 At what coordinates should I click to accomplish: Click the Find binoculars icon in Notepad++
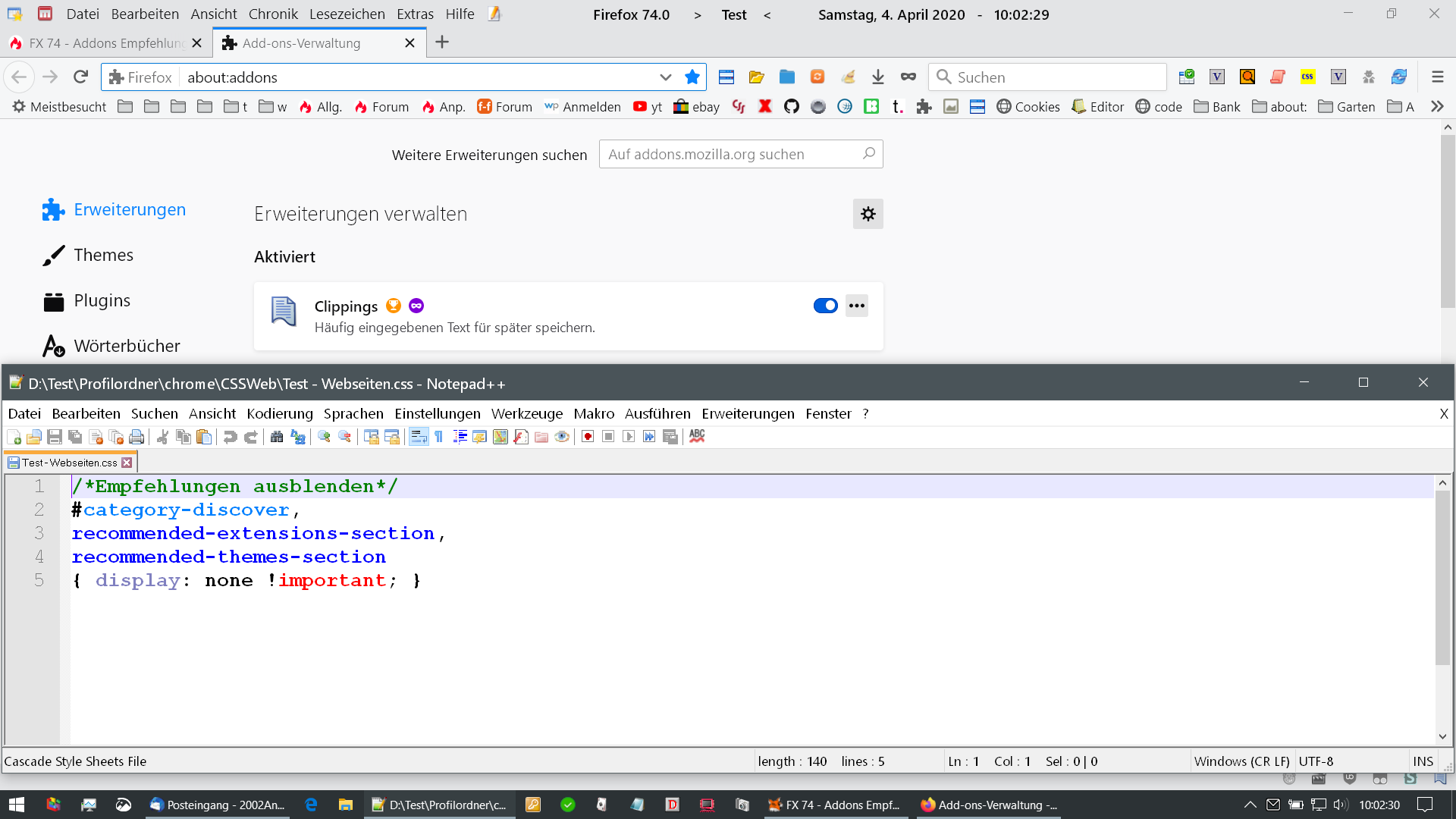277,437
